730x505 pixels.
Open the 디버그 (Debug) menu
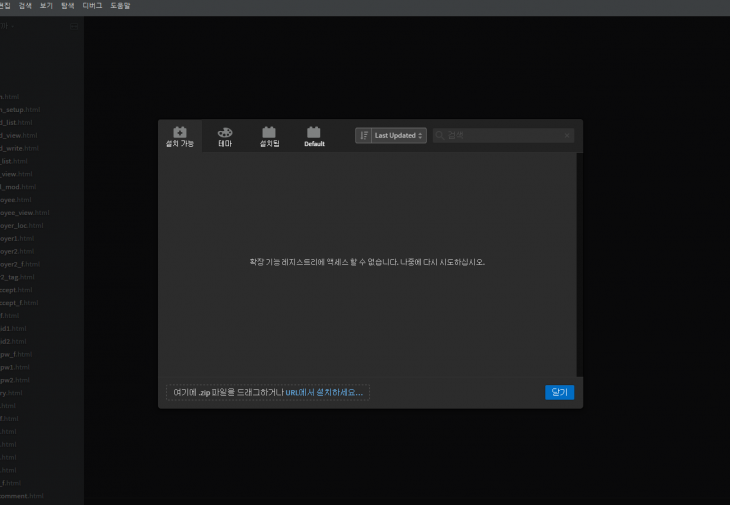point(92,6)
